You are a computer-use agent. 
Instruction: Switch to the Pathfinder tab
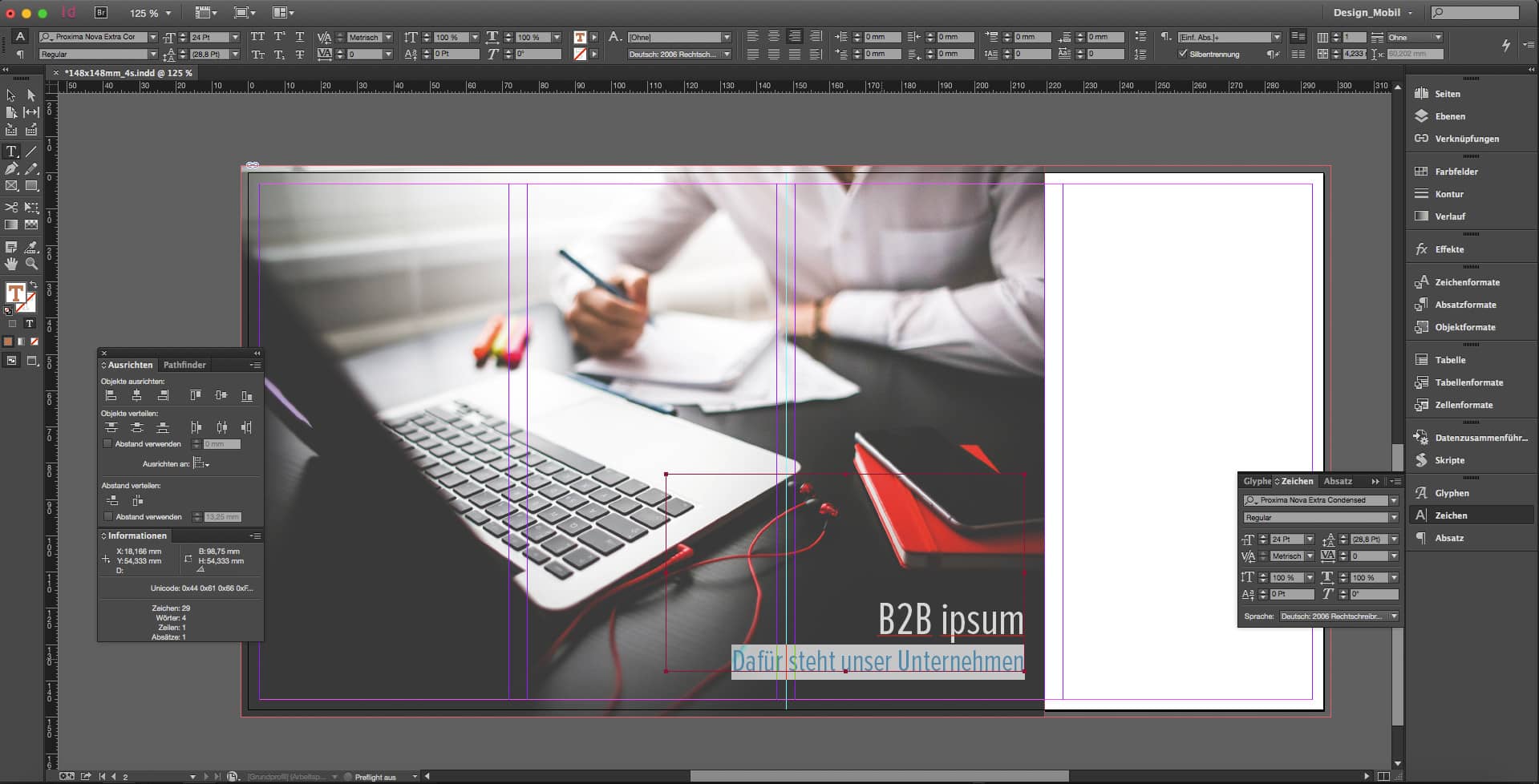pos(184,365)
